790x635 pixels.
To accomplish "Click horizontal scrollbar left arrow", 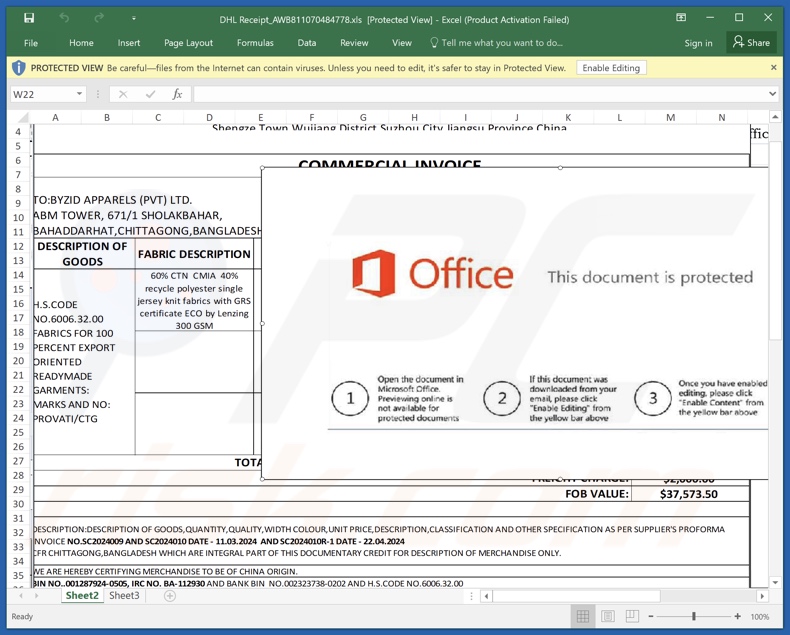I will point(486,596).
